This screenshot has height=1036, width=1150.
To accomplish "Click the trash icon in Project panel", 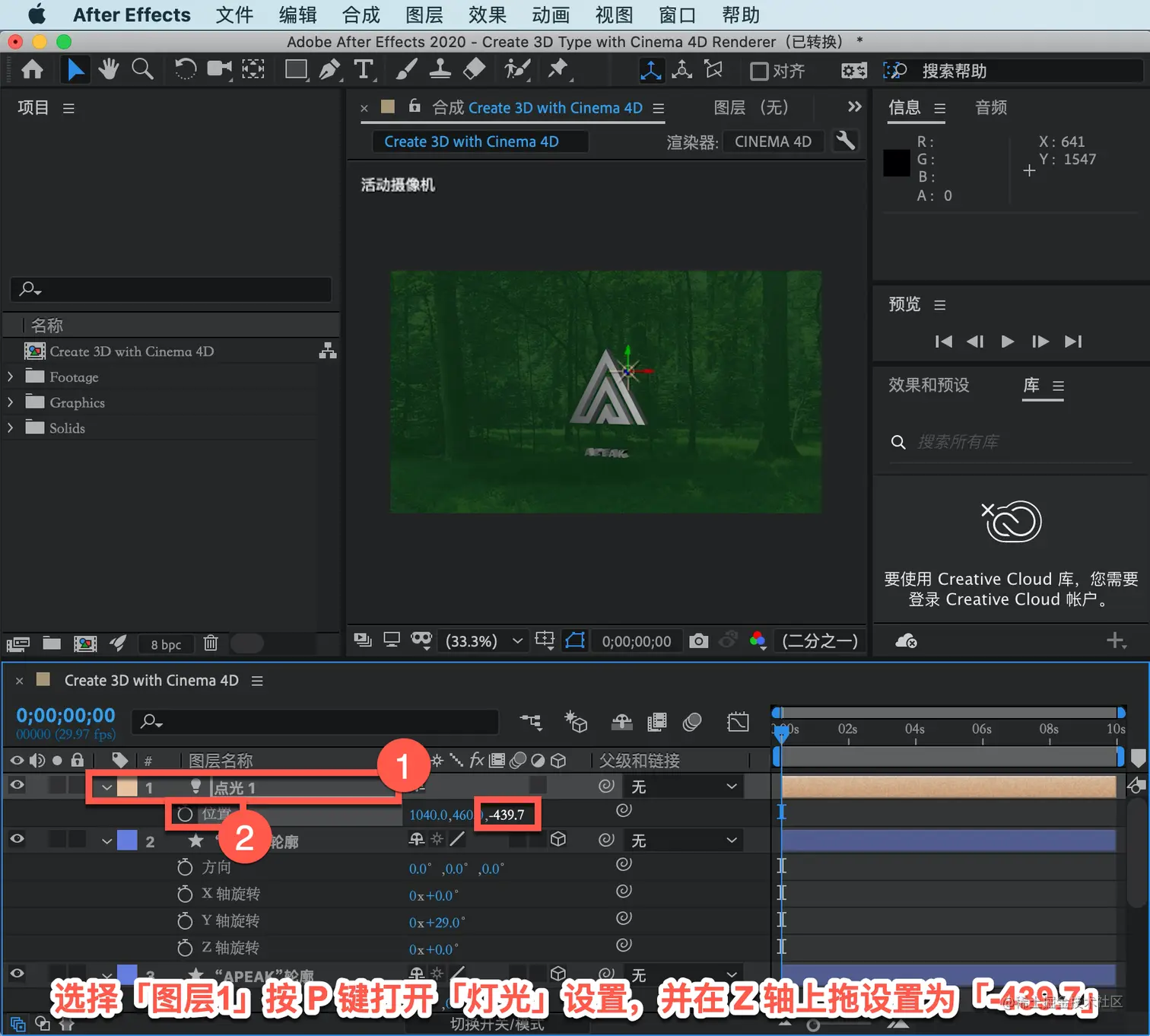I will 211,644.
